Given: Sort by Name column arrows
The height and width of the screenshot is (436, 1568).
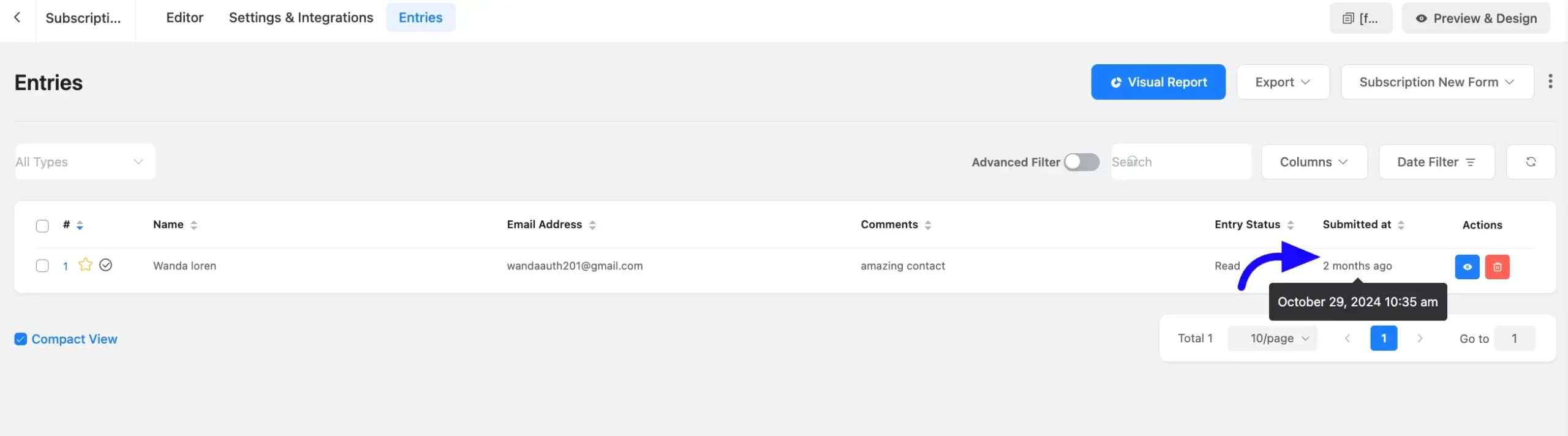Looking at the screenshot, I should pyautogui.click(x=194, y=225).
